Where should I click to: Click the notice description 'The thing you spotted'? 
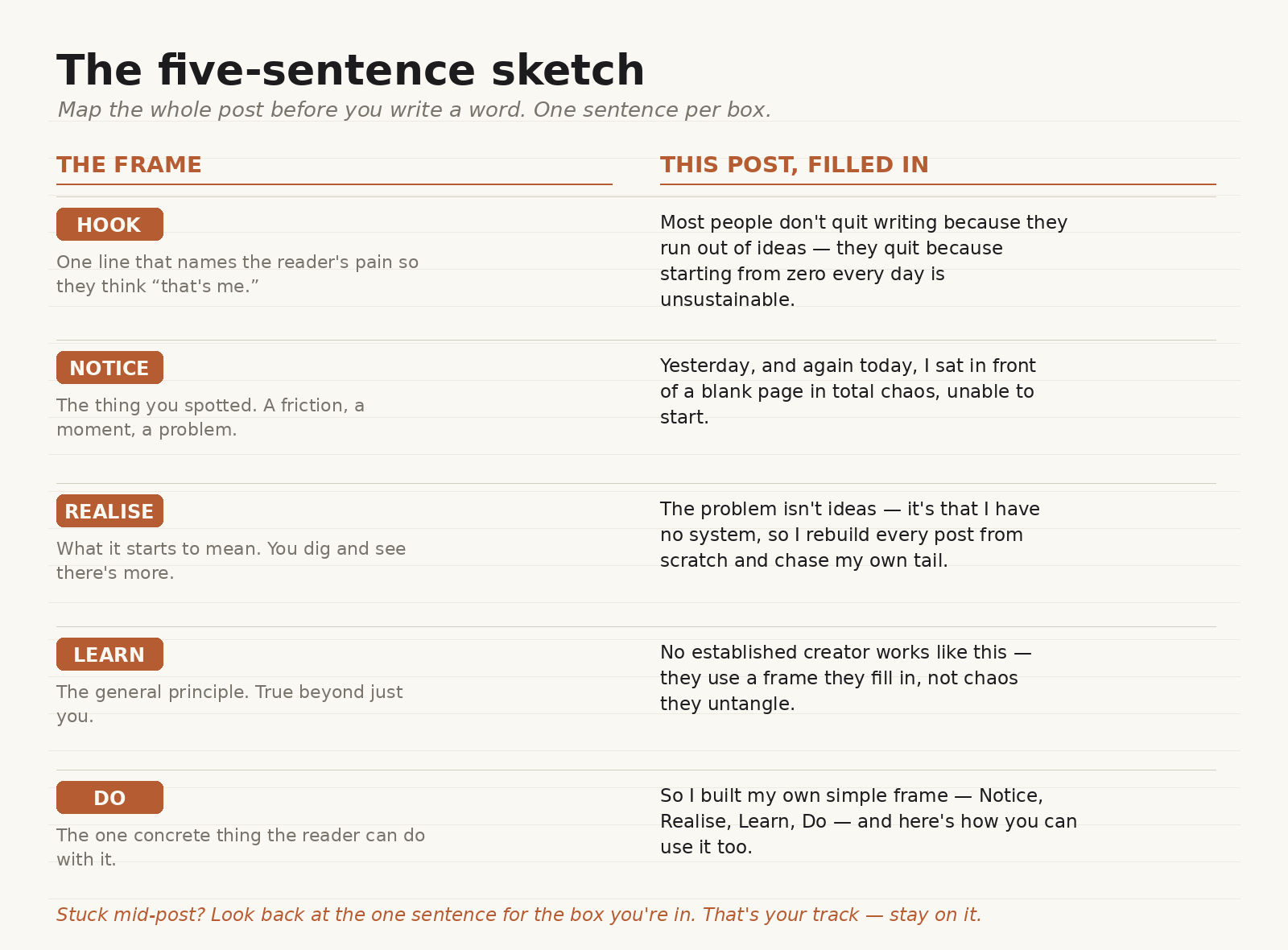coord(210,418)
